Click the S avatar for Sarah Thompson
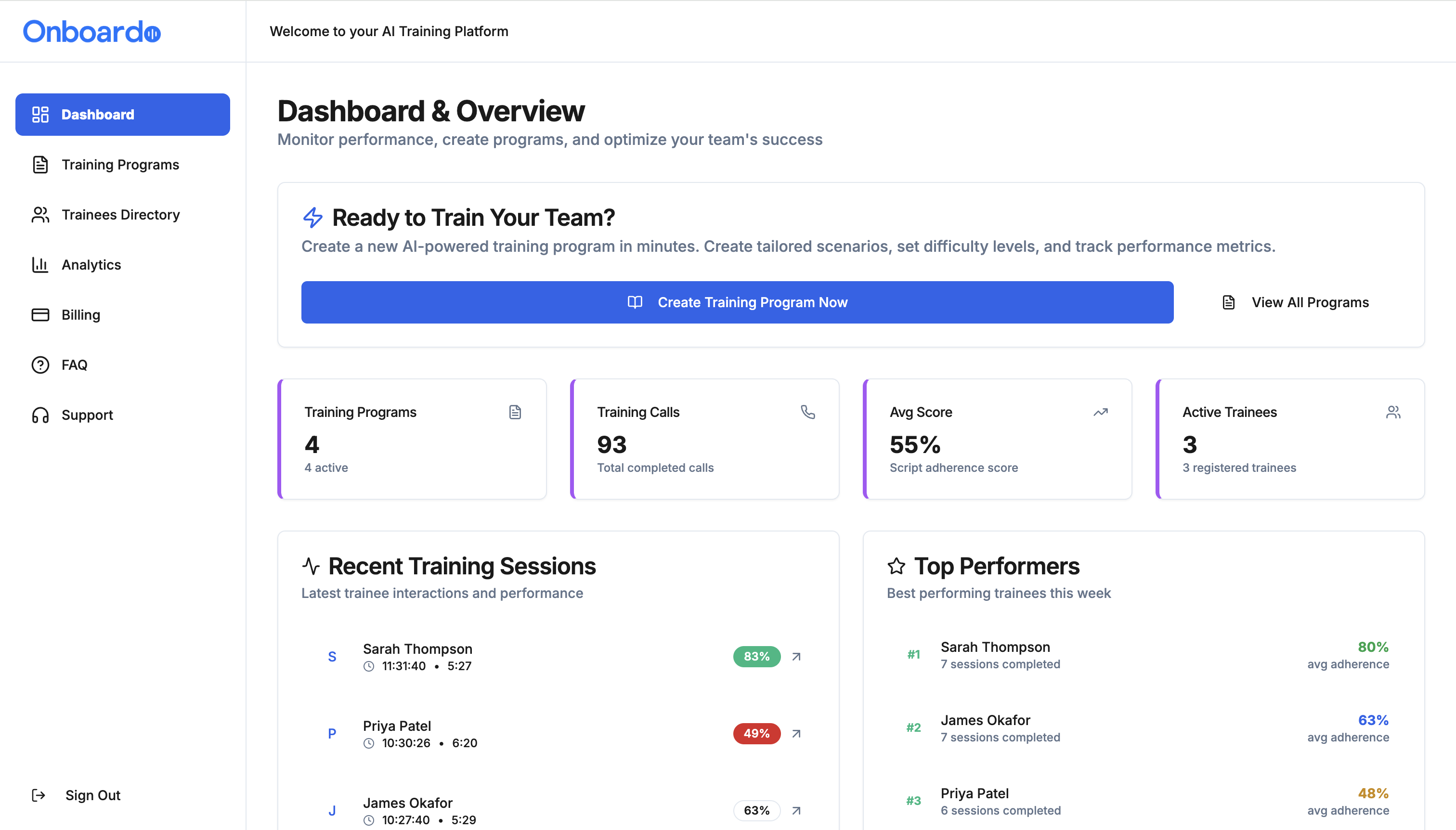The image size is (1456, 830). pyautogui.click(x=332, y=657)
